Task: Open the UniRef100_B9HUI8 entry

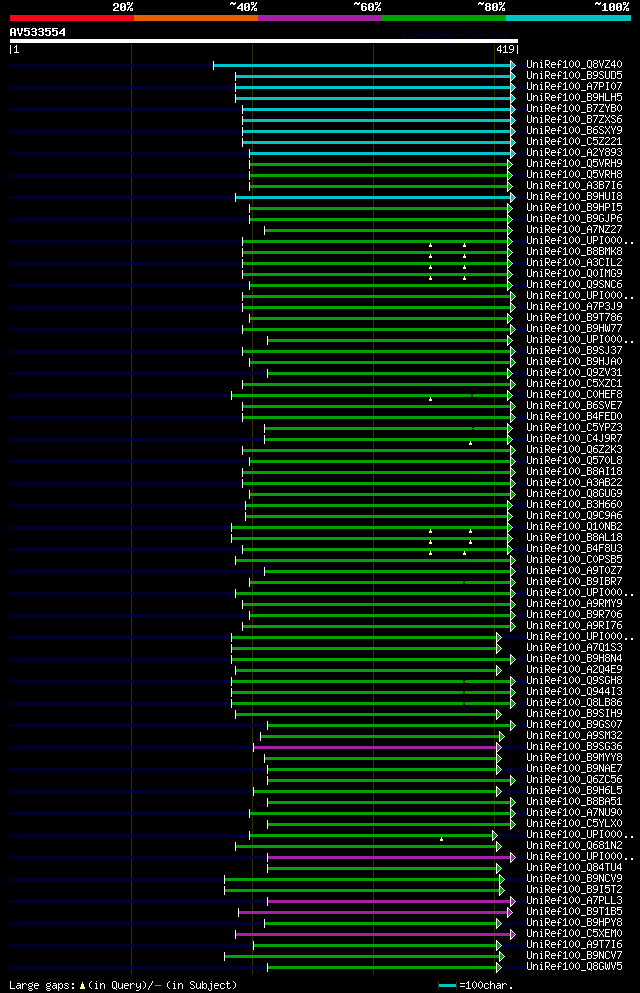Action: (x=574, y=196)
